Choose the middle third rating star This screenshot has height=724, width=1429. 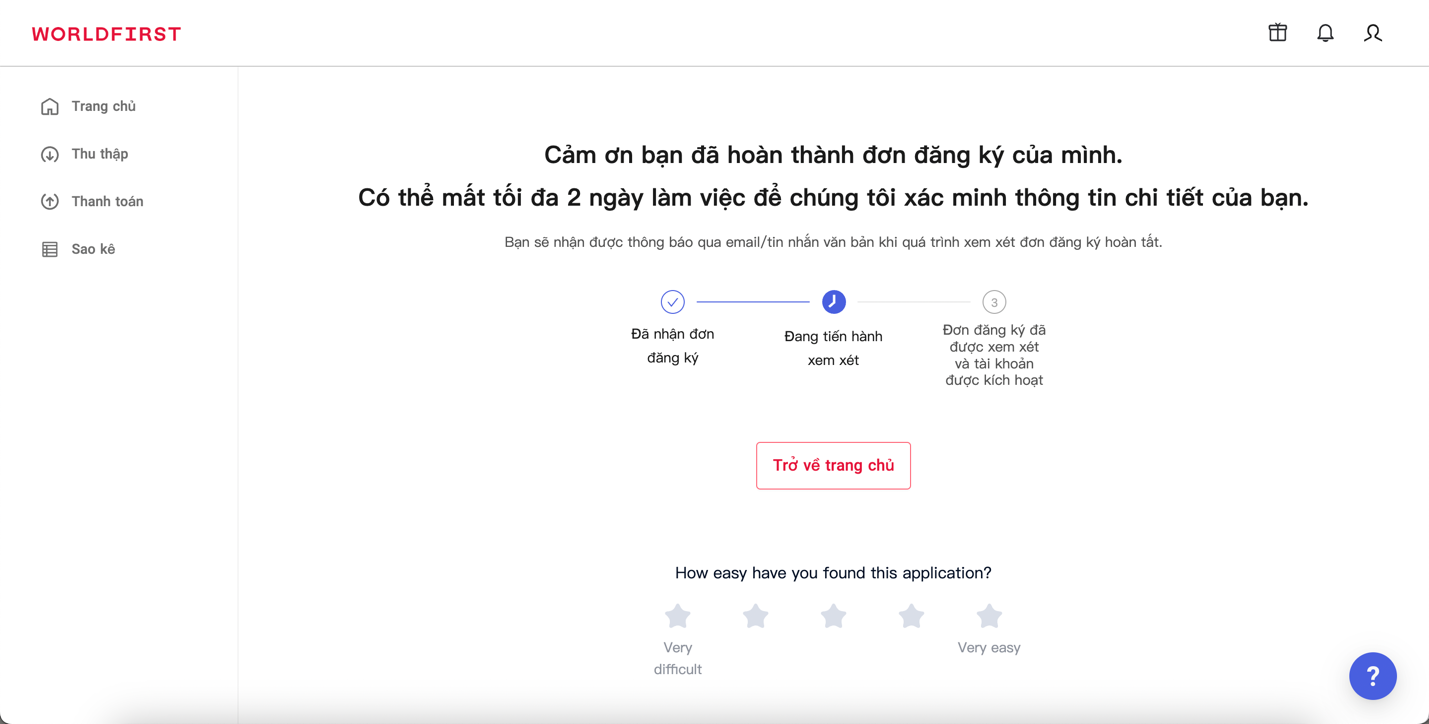[833, 616]
